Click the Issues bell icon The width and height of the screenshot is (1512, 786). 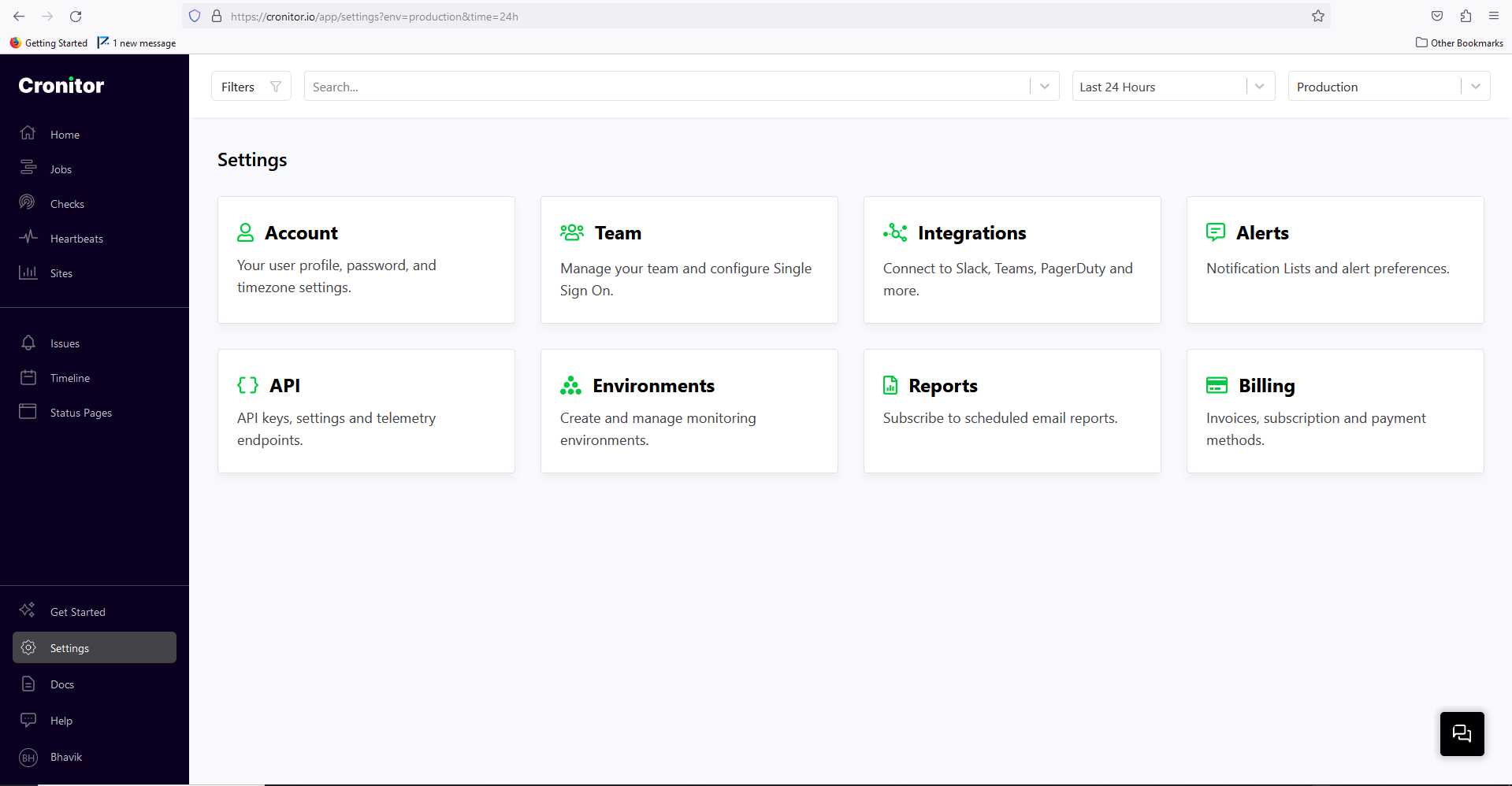(x=28, y=343)
